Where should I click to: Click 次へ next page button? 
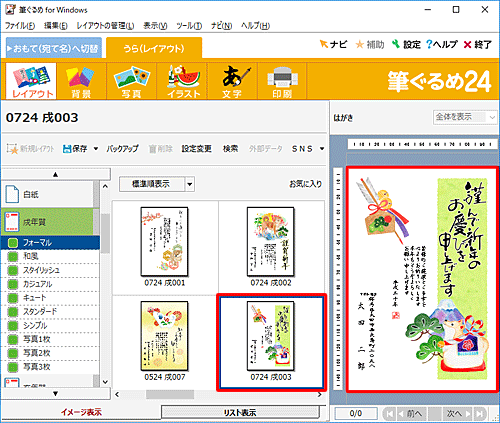(458, 414)
